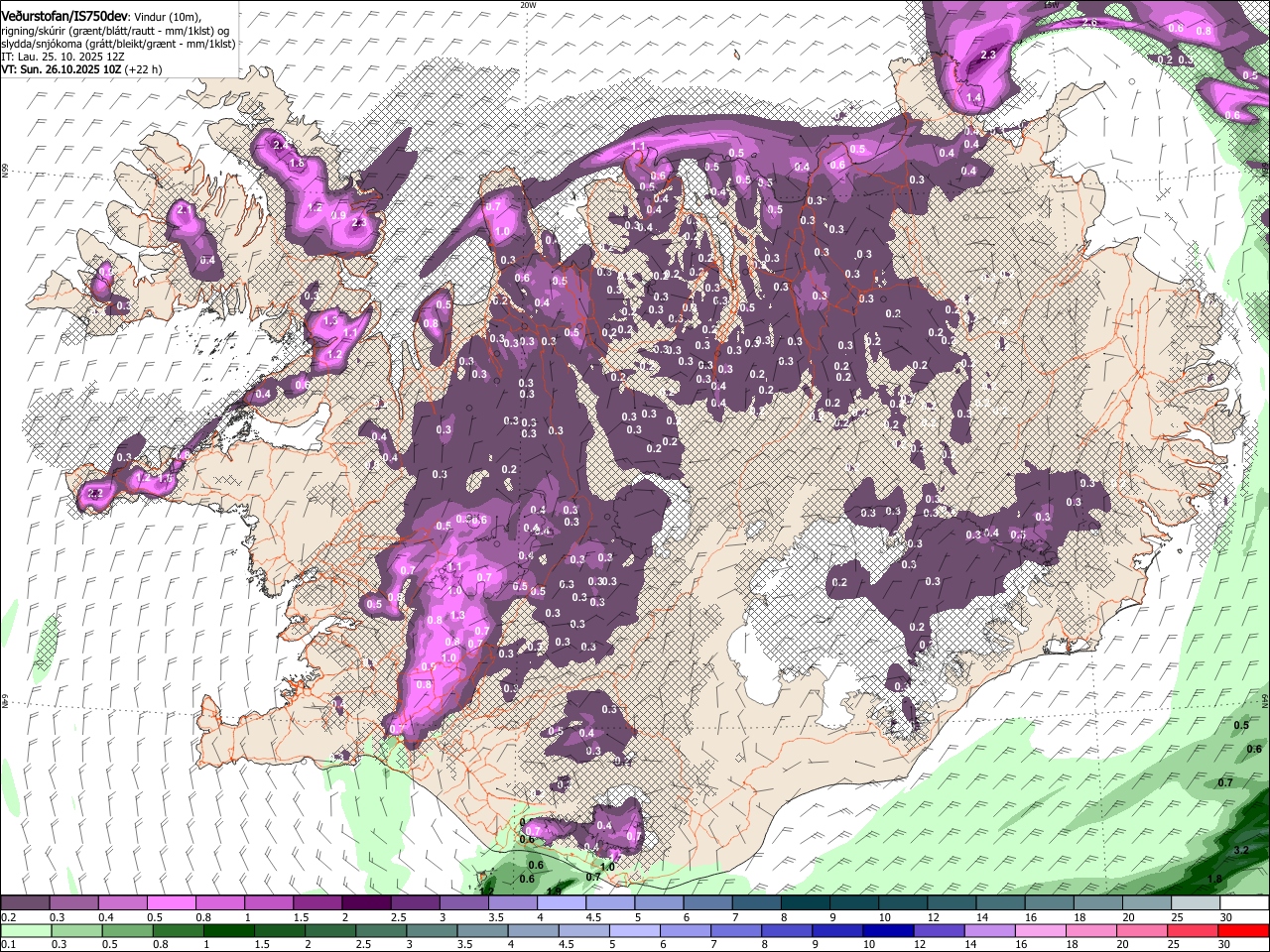Click the 'VT: Sun. 26.10.2025 10Z (+22 h)' line

click(x=81, y=69)
